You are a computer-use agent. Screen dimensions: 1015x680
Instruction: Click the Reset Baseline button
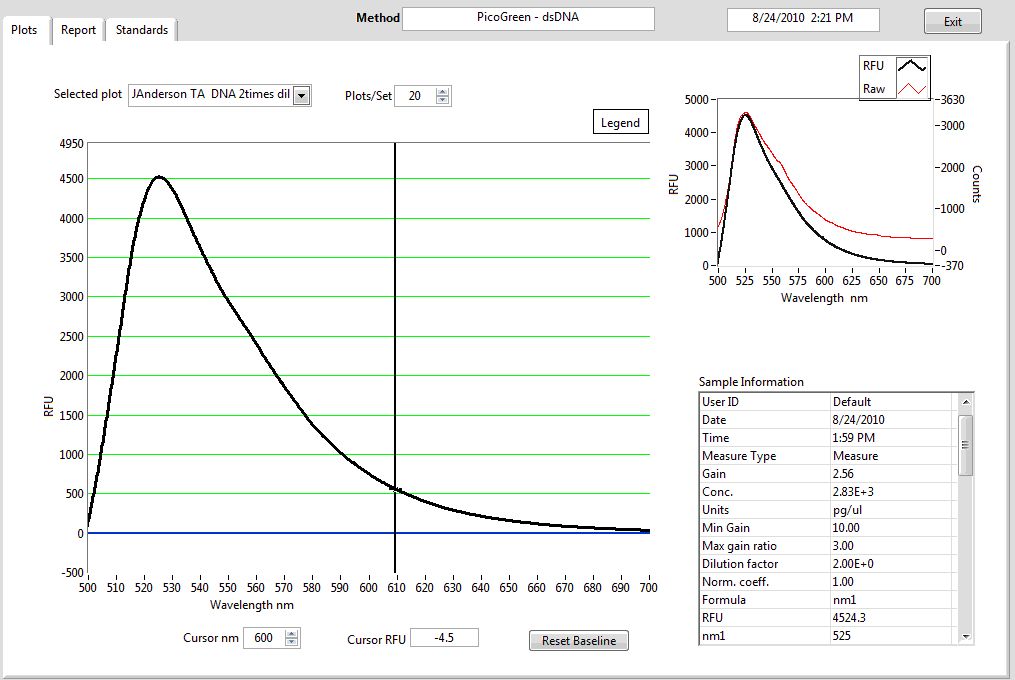coord(579,641)
